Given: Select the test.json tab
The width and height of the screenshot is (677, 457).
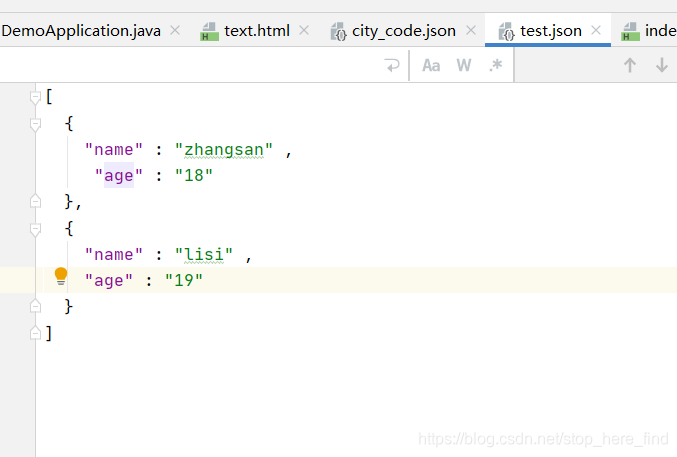Looking at the screenshot, I should [550, 31].
